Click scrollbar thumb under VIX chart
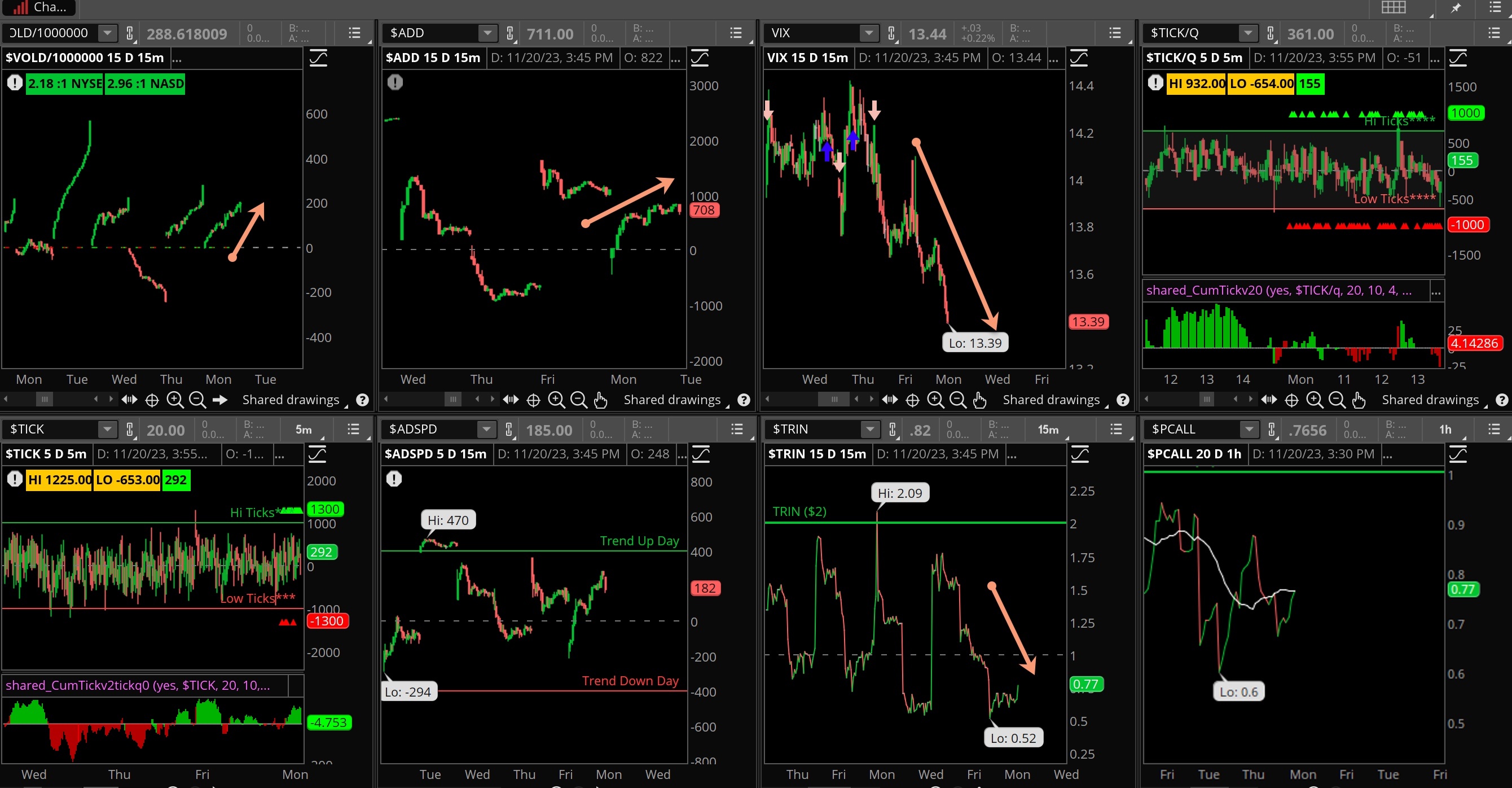1512x788 pixels. pyautogui.click(x=834, y=400)
